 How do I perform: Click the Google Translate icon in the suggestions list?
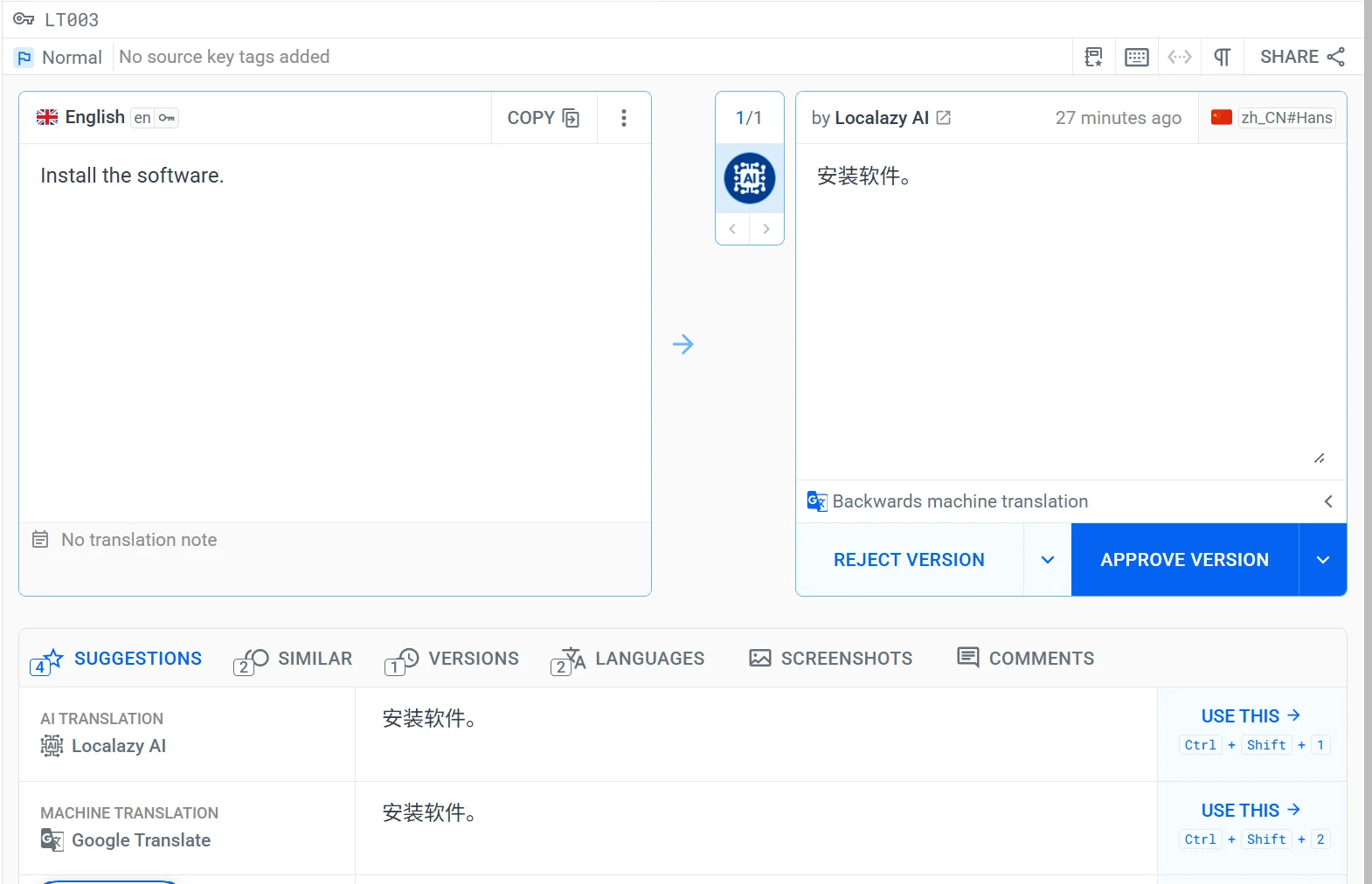[52, 840]
